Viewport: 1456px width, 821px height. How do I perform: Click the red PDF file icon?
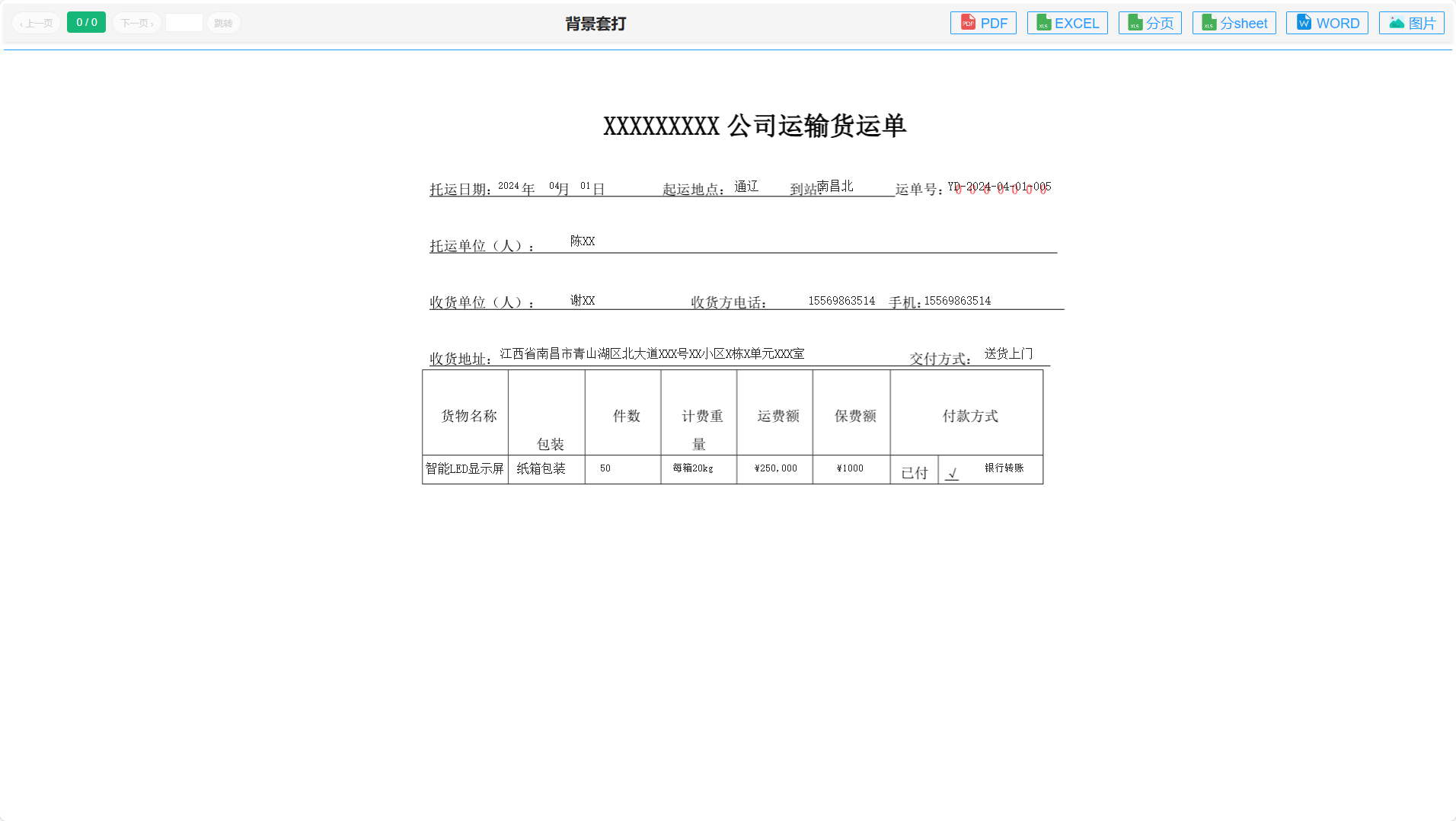click(968, 23)
